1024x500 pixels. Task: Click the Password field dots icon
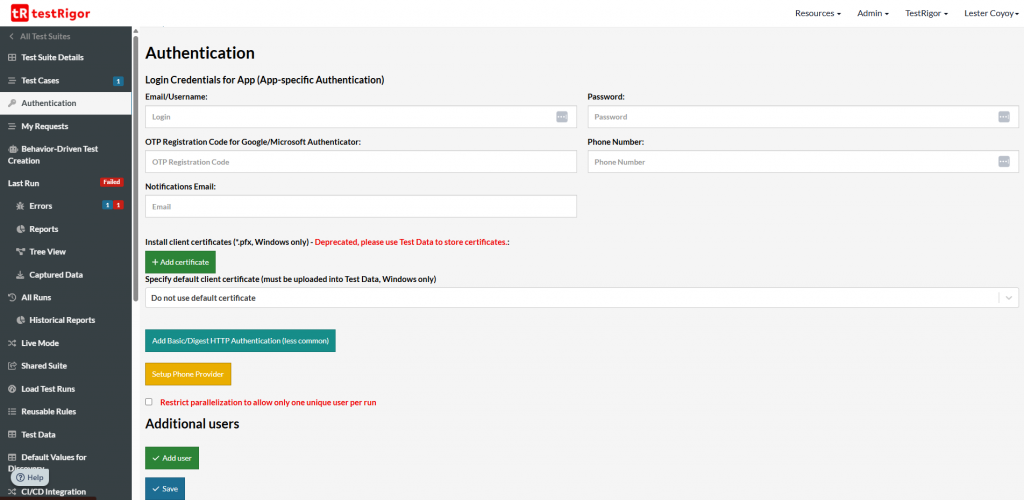[x=1004, y=116]
